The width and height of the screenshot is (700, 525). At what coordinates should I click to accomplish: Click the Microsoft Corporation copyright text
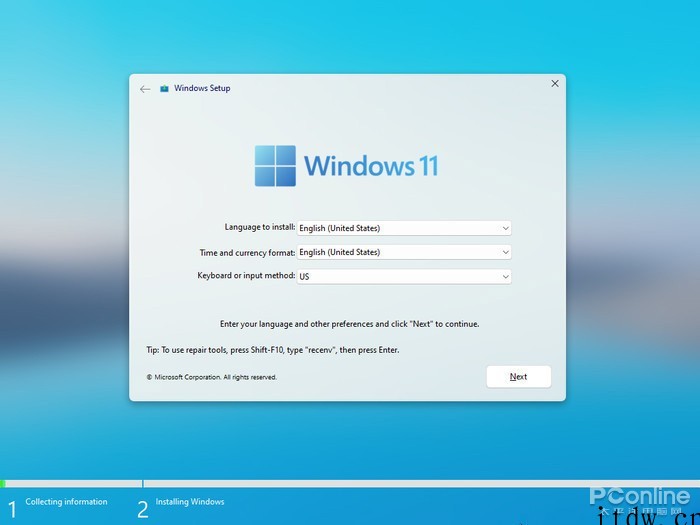pos(212,377)
